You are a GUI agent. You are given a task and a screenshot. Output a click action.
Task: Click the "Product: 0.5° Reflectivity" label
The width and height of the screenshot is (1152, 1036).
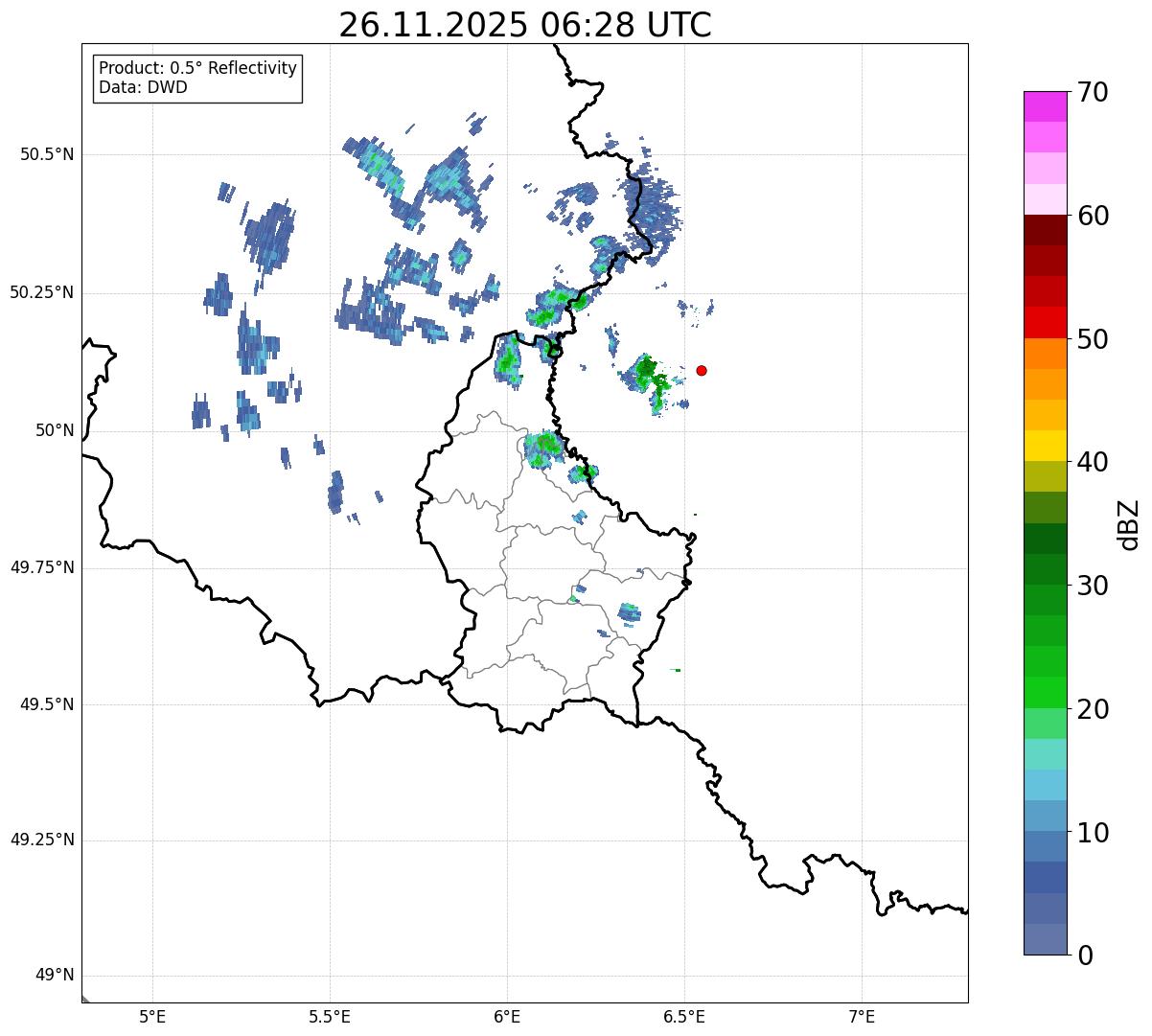click(198, 68)
